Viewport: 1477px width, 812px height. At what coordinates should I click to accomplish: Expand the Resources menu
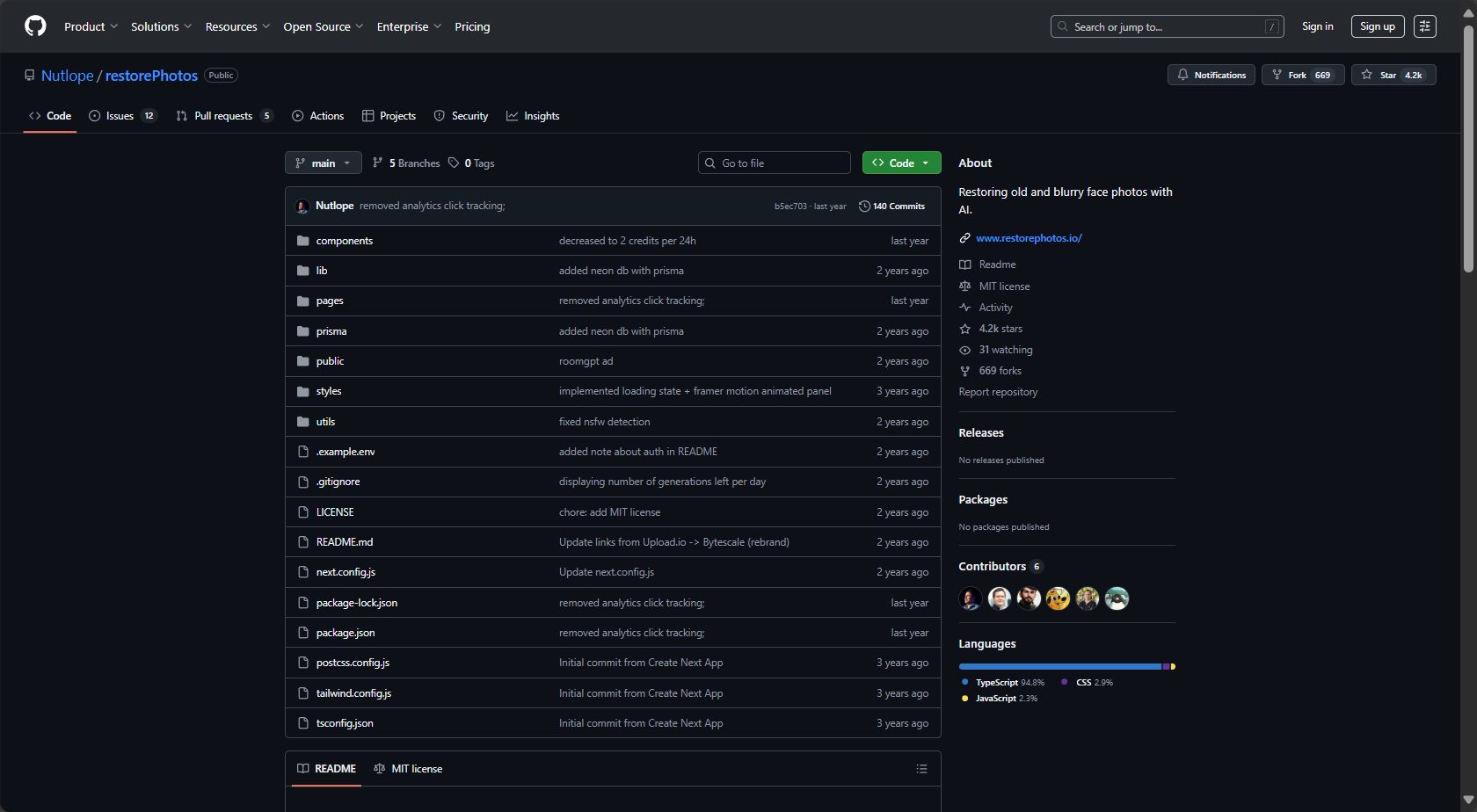[x=237, y=27]
